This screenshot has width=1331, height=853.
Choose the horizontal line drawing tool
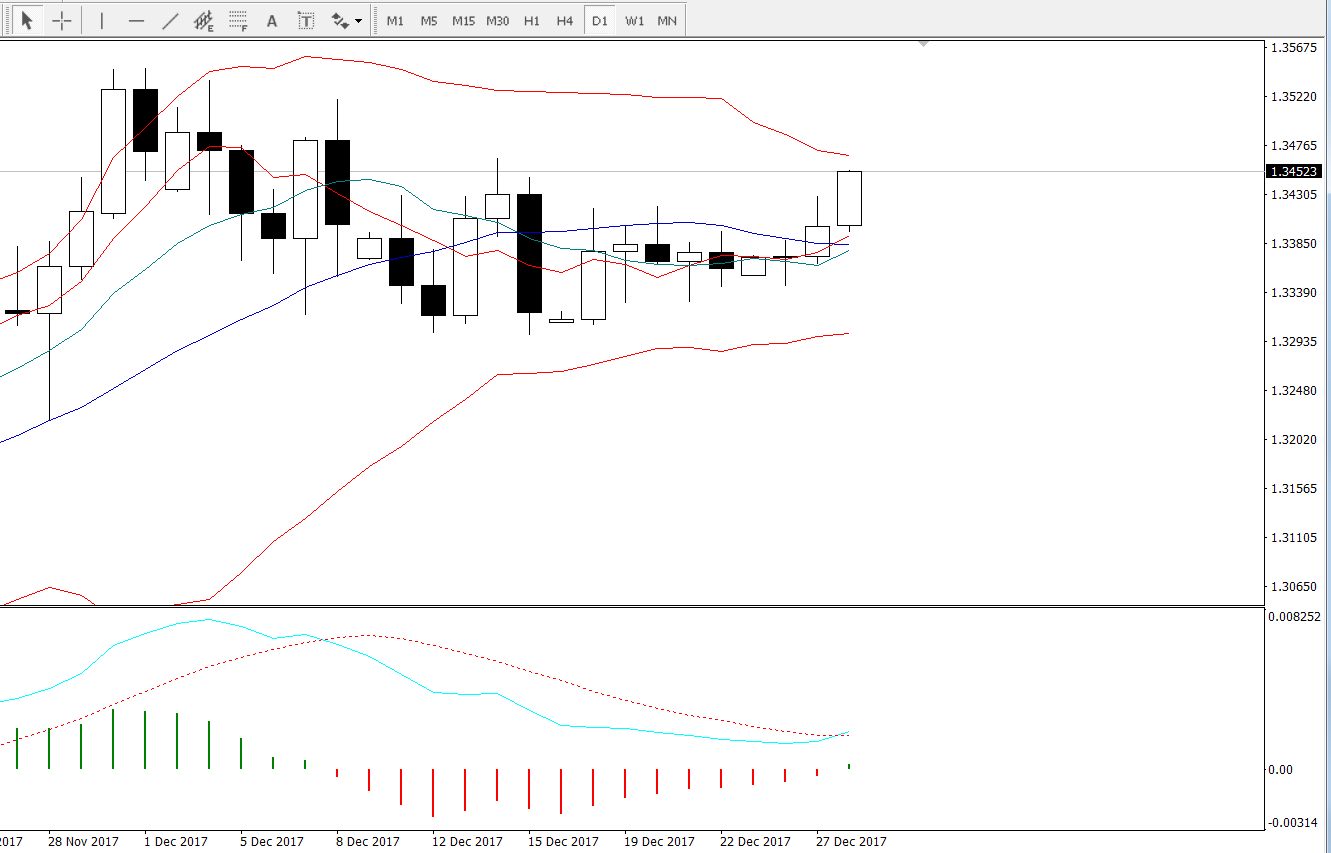[137, 20]
